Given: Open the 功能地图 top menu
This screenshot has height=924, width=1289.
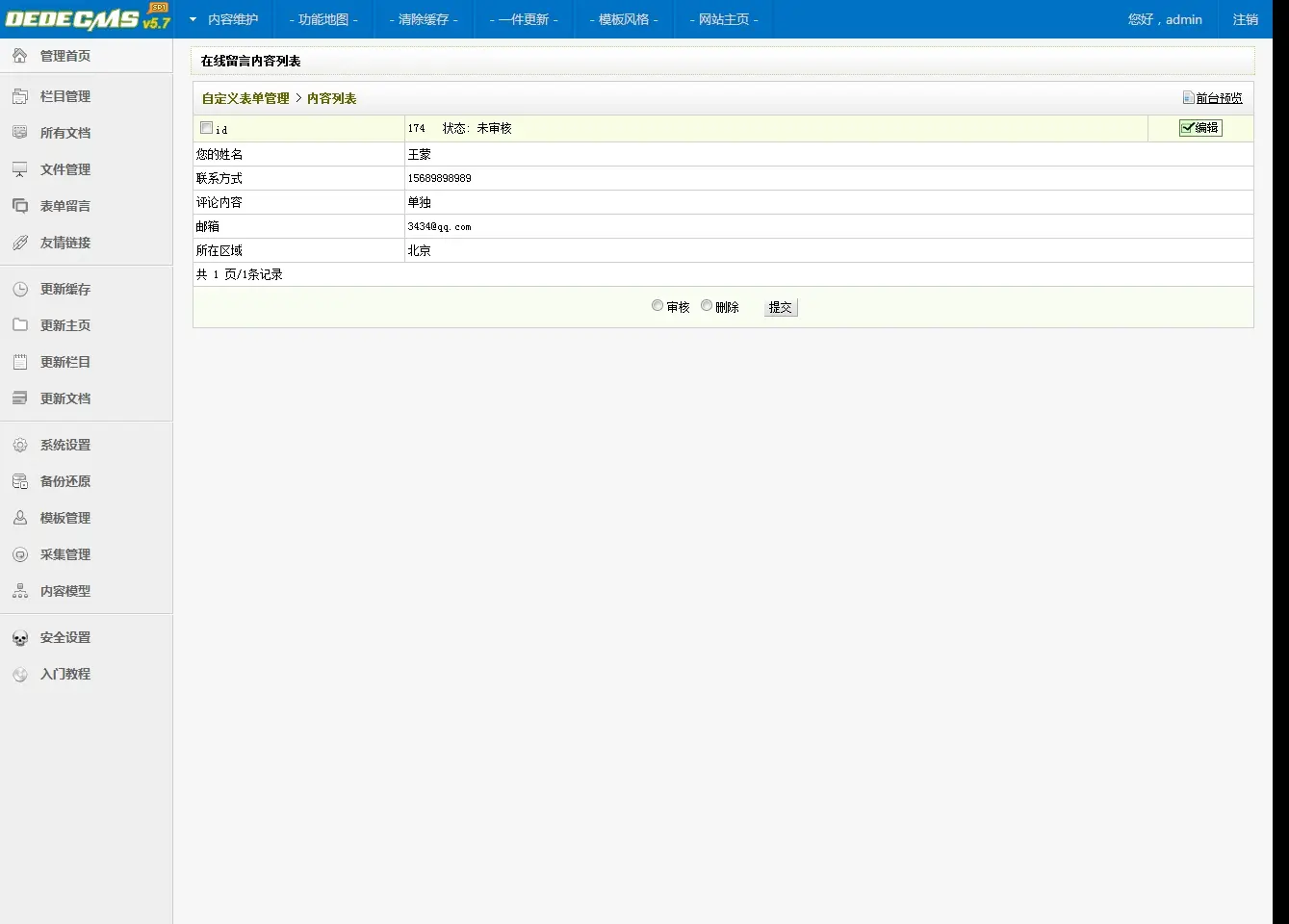Looking at the screenshot, I should click(323, 19).
